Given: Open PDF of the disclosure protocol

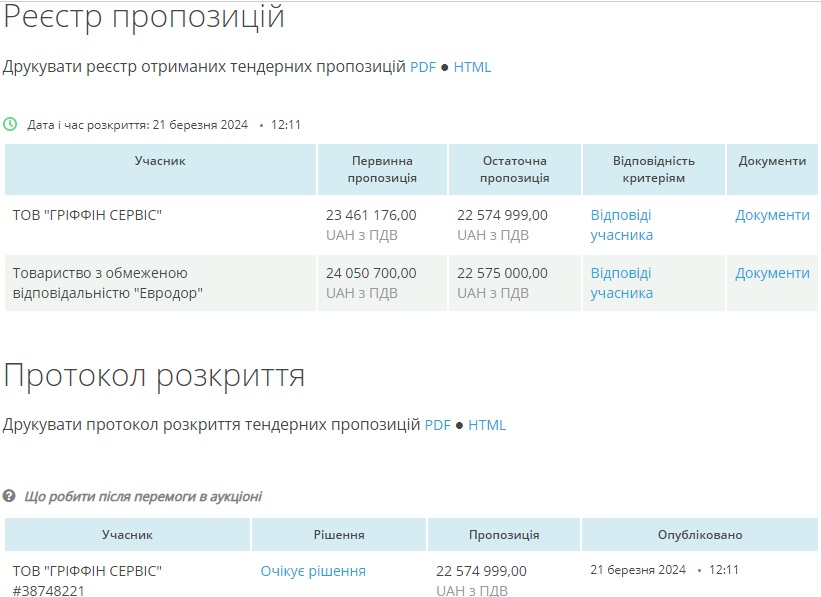Looking at the screenshot, I should coord(438,425).
